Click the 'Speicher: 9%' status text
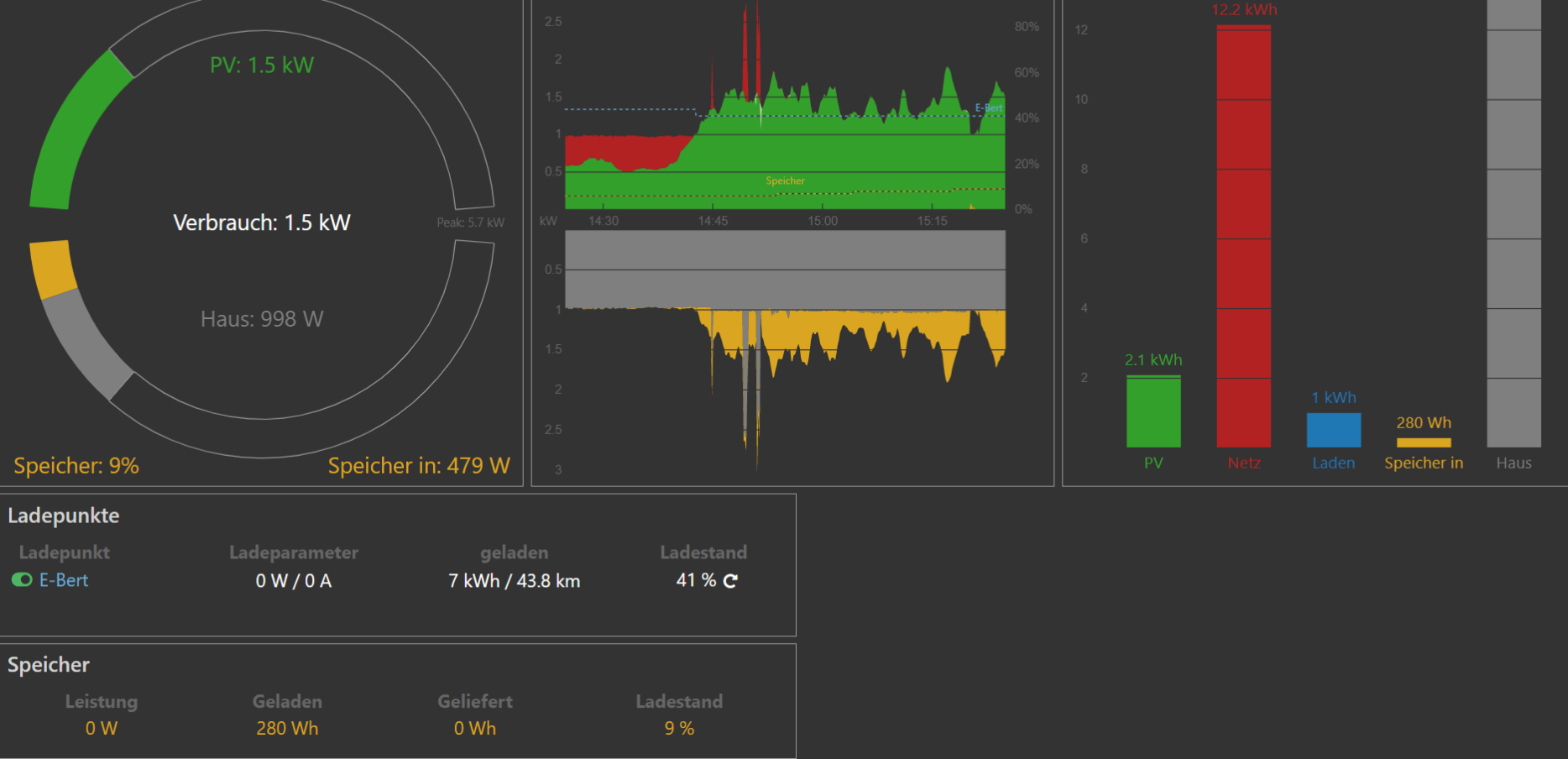 coord(76,466)
